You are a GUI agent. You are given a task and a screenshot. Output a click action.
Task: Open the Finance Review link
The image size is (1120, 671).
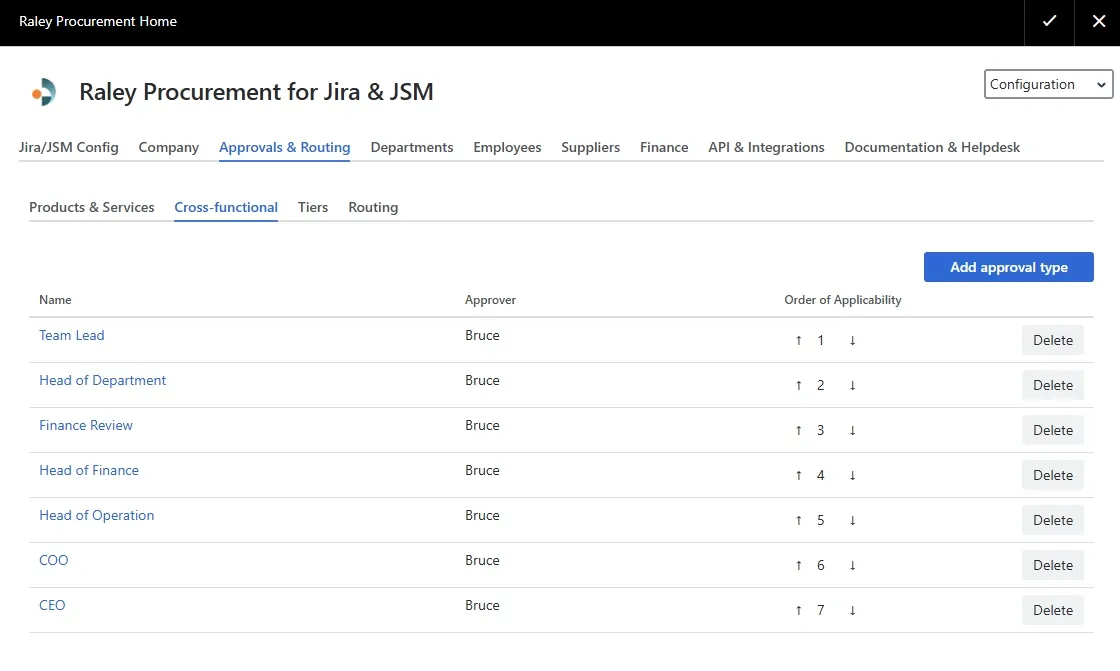(86, 425)
